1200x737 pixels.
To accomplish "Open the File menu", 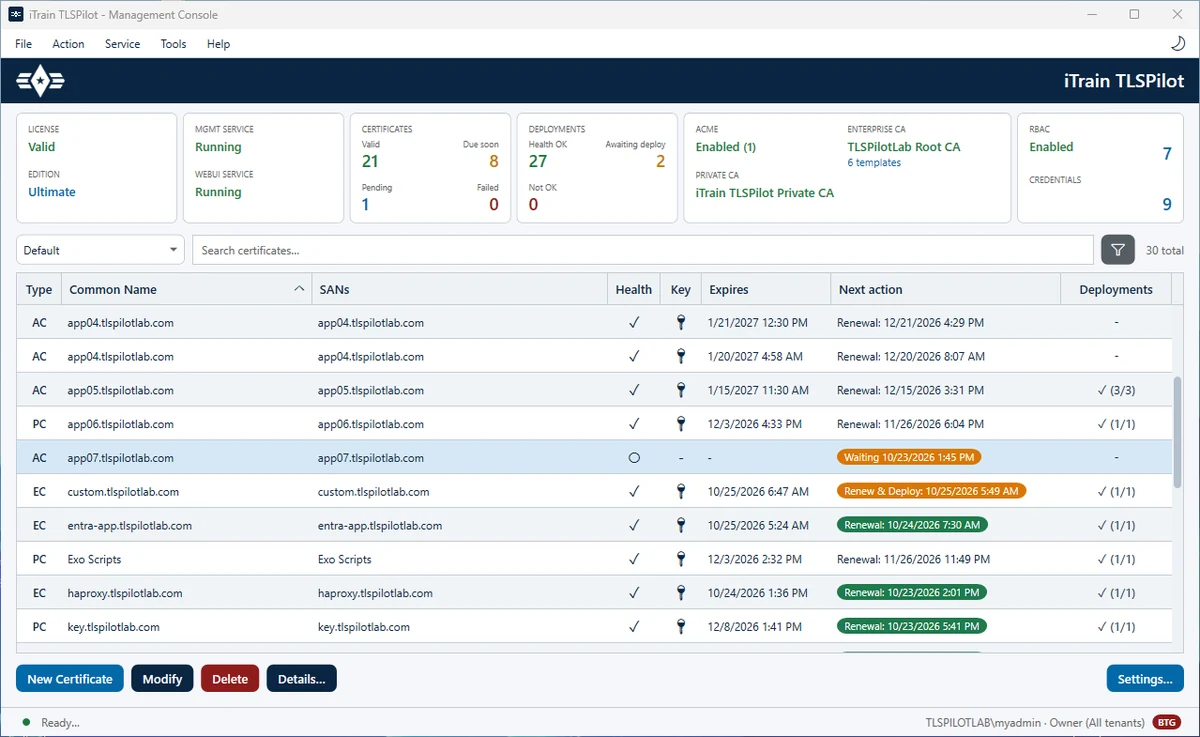I will 24,44.
